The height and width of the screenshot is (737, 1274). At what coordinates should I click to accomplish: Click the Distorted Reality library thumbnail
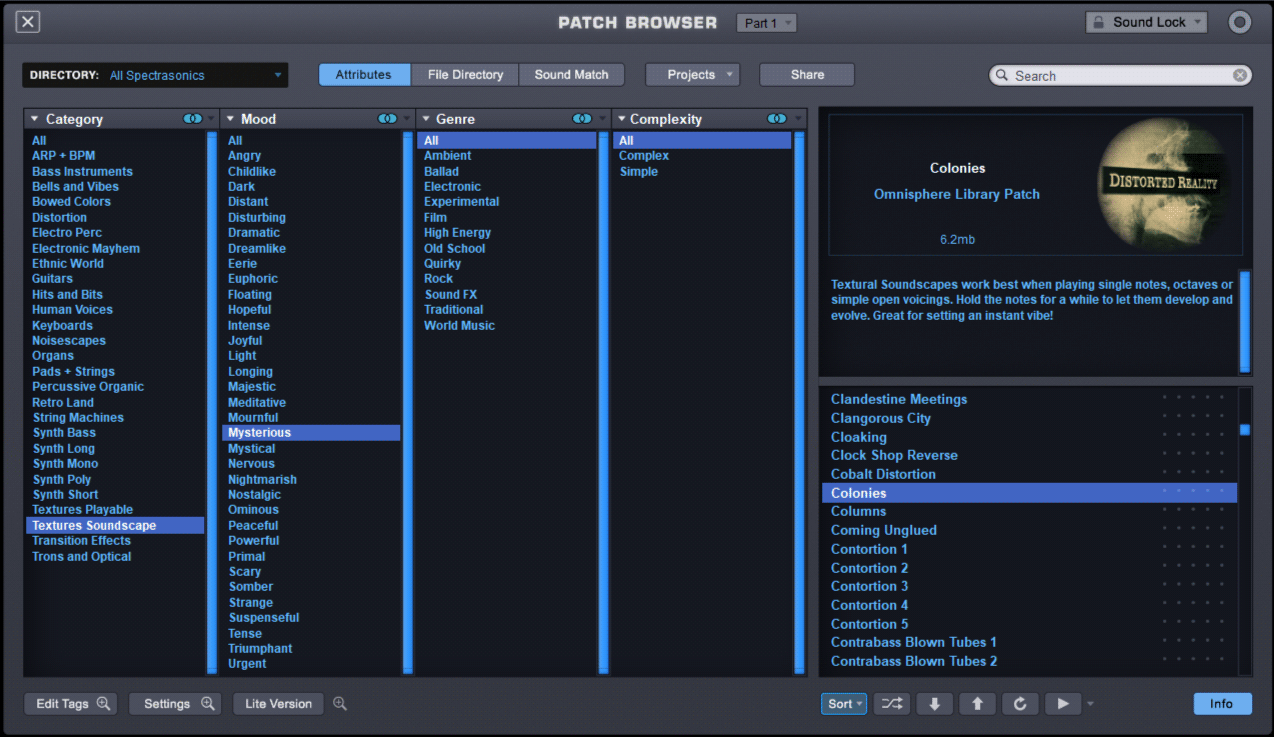point(1166,184)
